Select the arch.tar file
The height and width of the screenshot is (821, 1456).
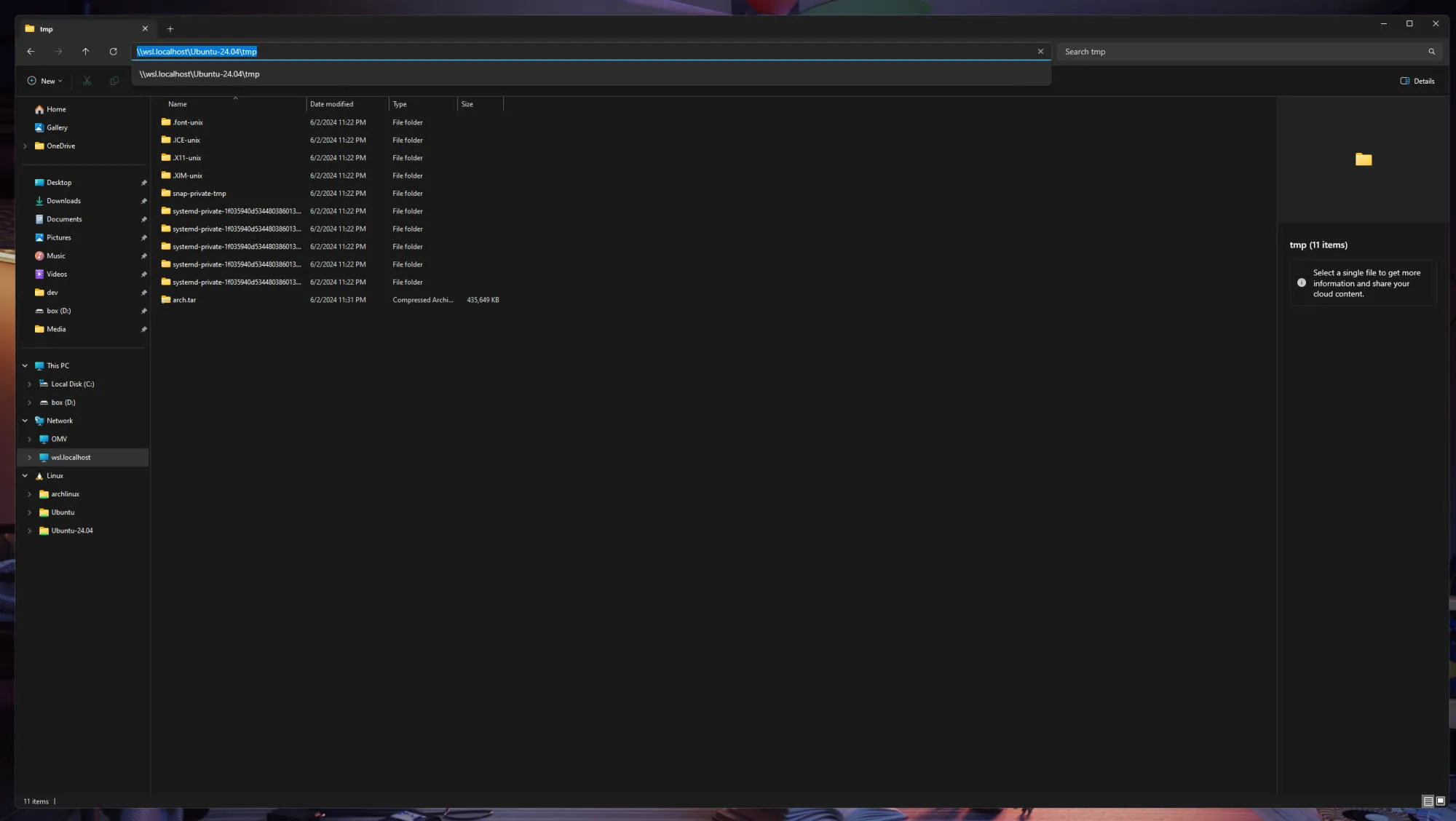(184, 300)
